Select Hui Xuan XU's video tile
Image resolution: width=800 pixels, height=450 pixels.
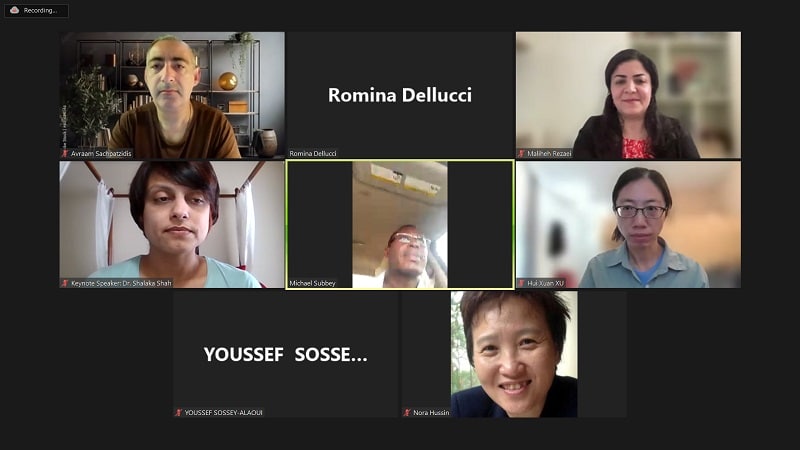tap(628, 224)
